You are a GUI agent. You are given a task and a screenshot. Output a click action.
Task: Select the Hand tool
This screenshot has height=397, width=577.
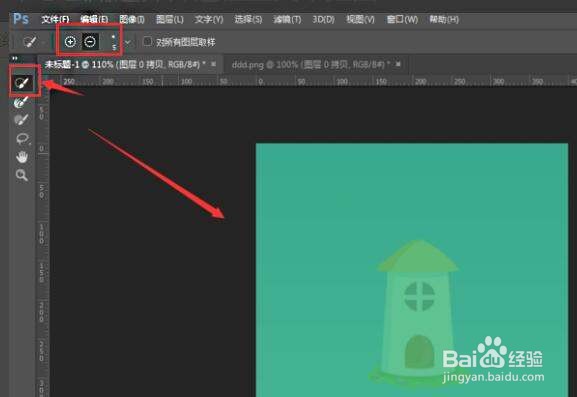coord(22,157)
